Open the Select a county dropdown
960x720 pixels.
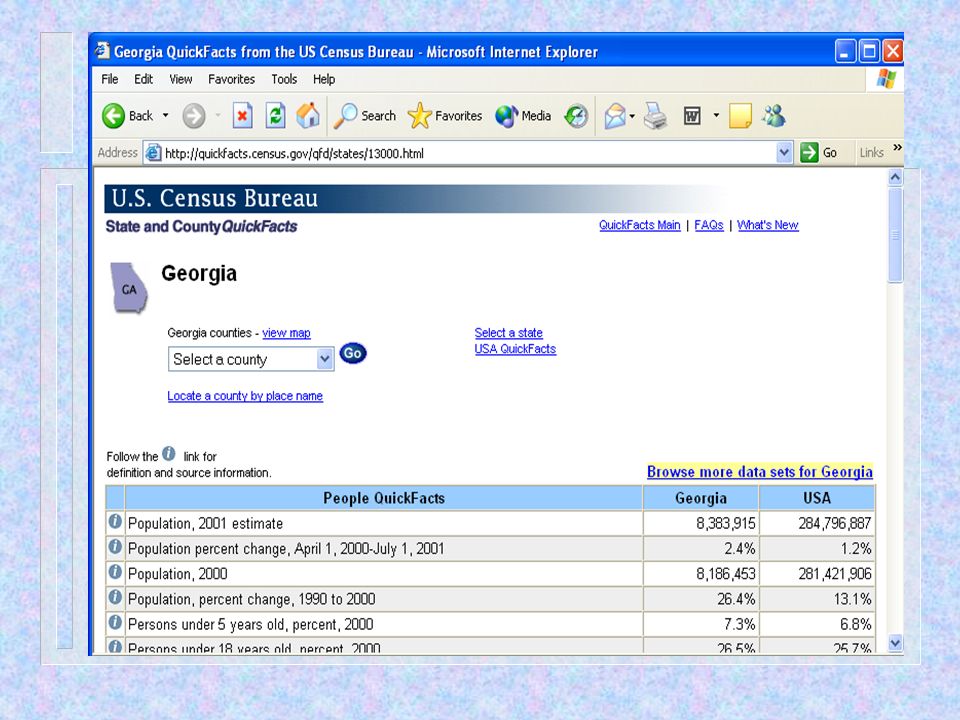click(251, 359)
